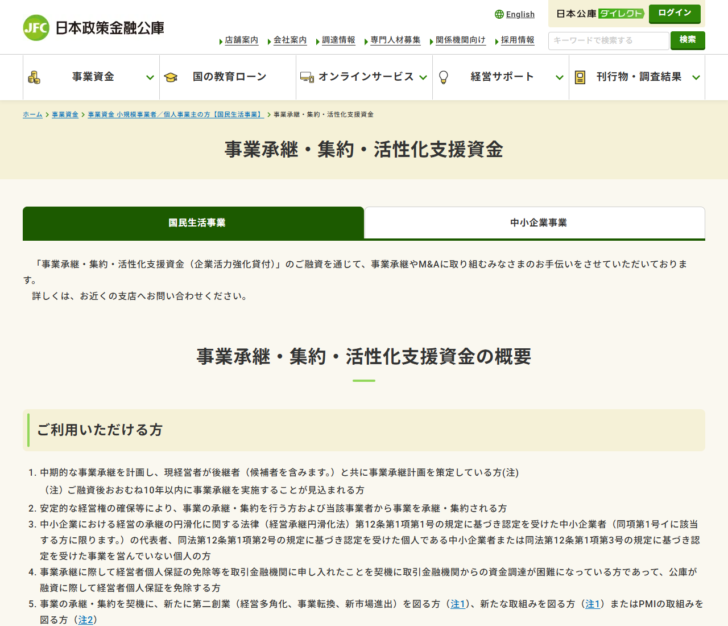This screenshot has height=626, width=728.
Task: Open the 刊行物・調査結果 menu
Action: (637, 77)
